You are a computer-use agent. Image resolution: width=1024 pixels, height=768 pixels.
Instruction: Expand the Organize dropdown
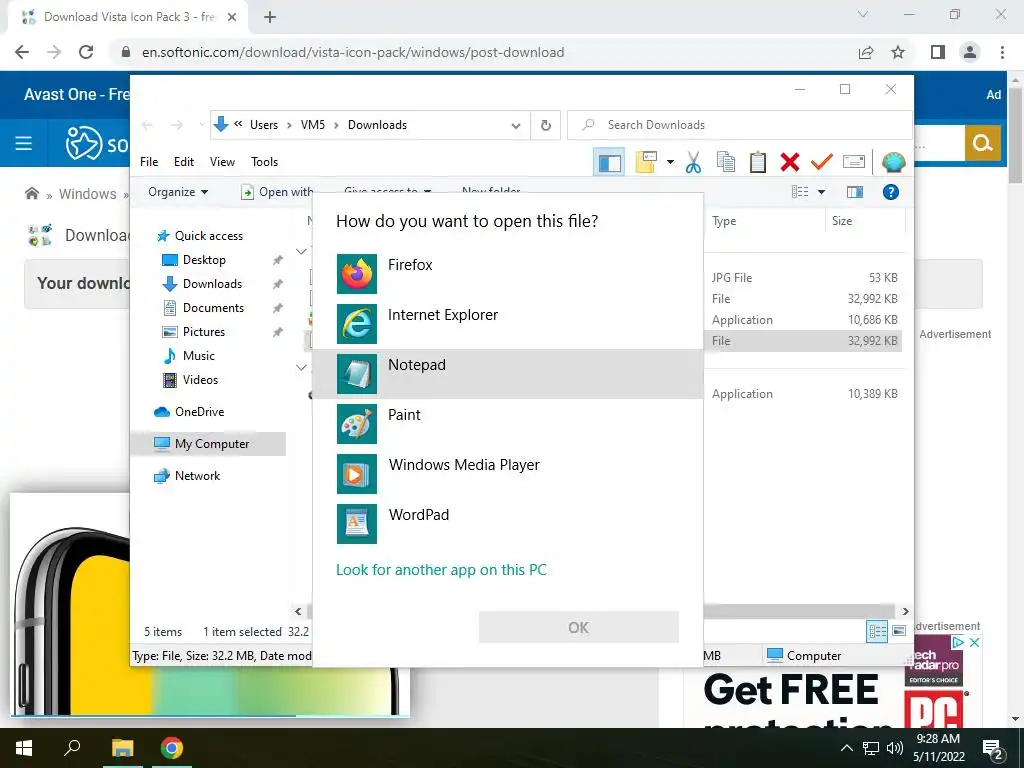(x=178, y=192)
